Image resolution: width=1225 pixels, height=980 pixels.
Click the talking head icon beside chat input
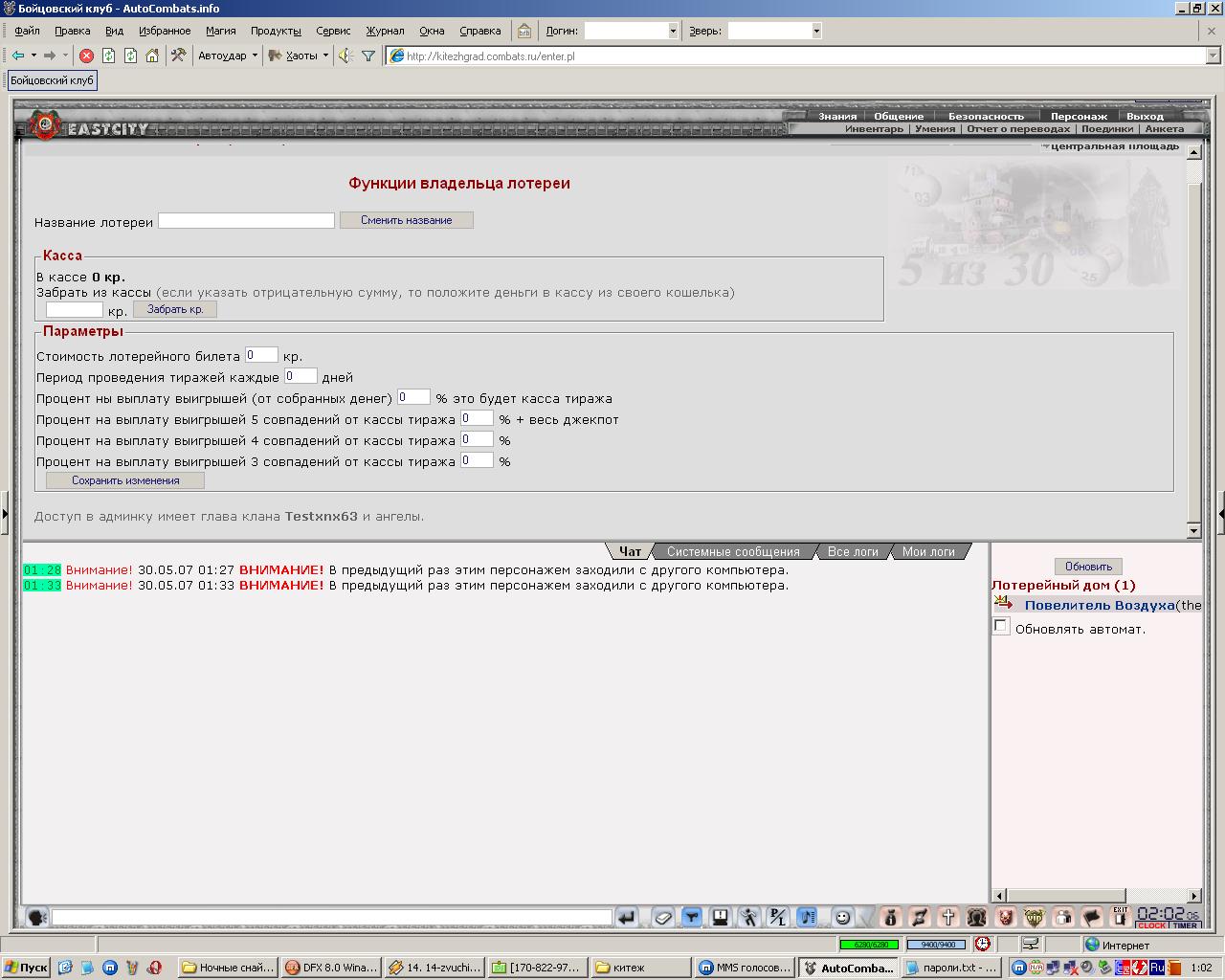[x=37, y=917]
